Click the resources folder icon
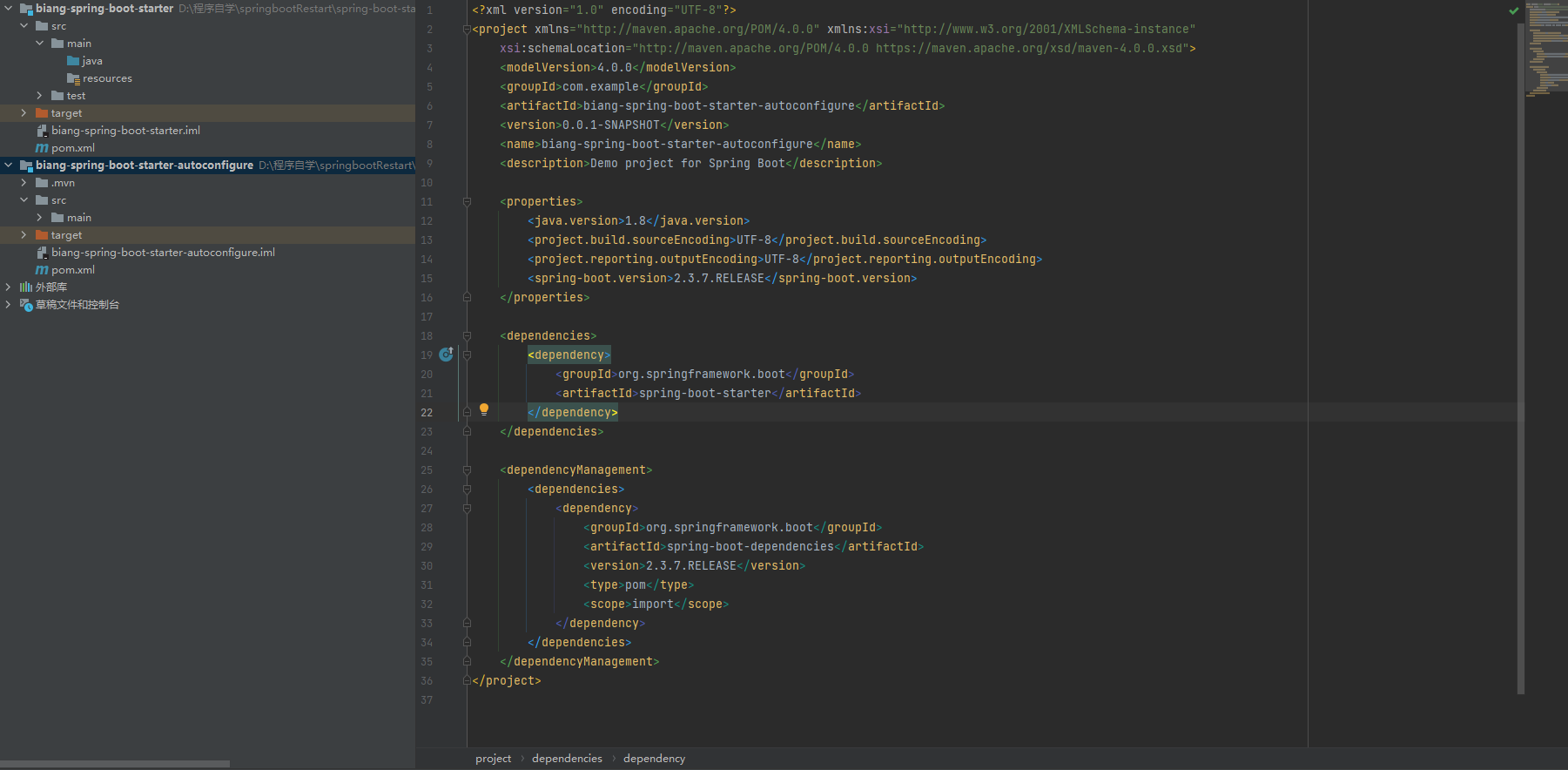Viewport: 1568px width, 770px height. click(x=73, y=78)
